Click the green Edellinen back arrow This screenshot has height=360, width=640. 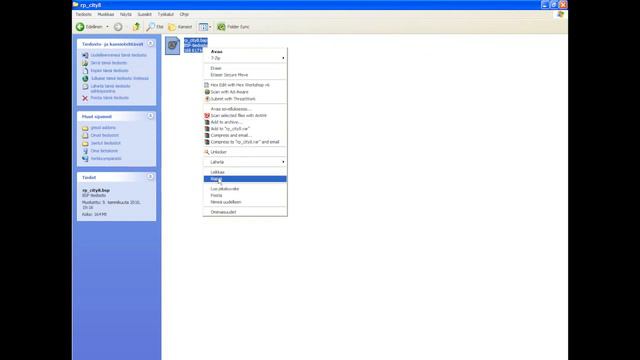[x=80, y=27]
